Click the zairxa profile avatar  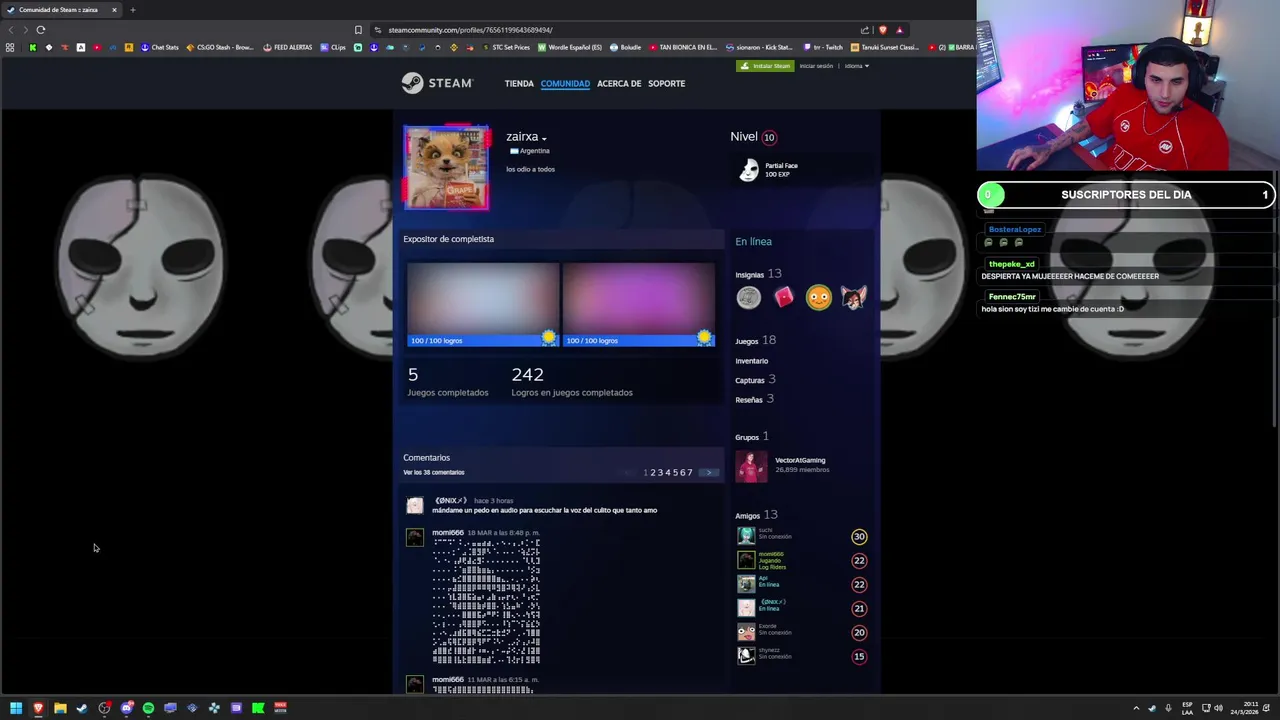[x=446, y=168]
